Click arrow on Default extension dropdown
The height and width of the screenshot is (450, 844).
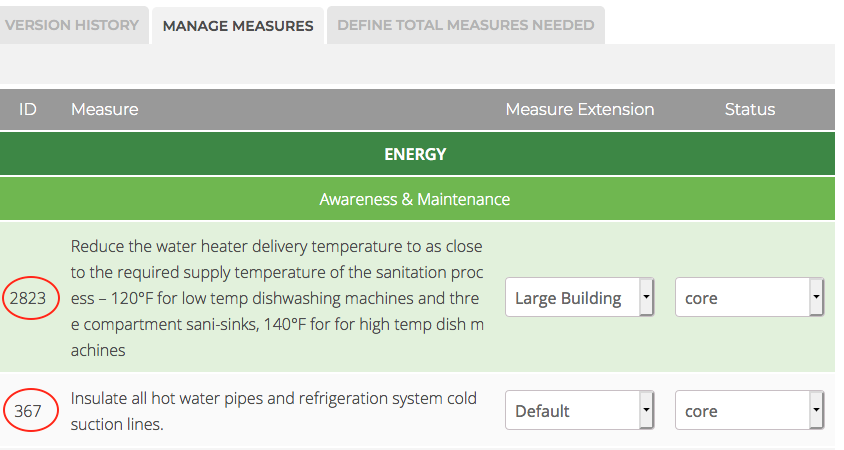click(x=646, y=410)
